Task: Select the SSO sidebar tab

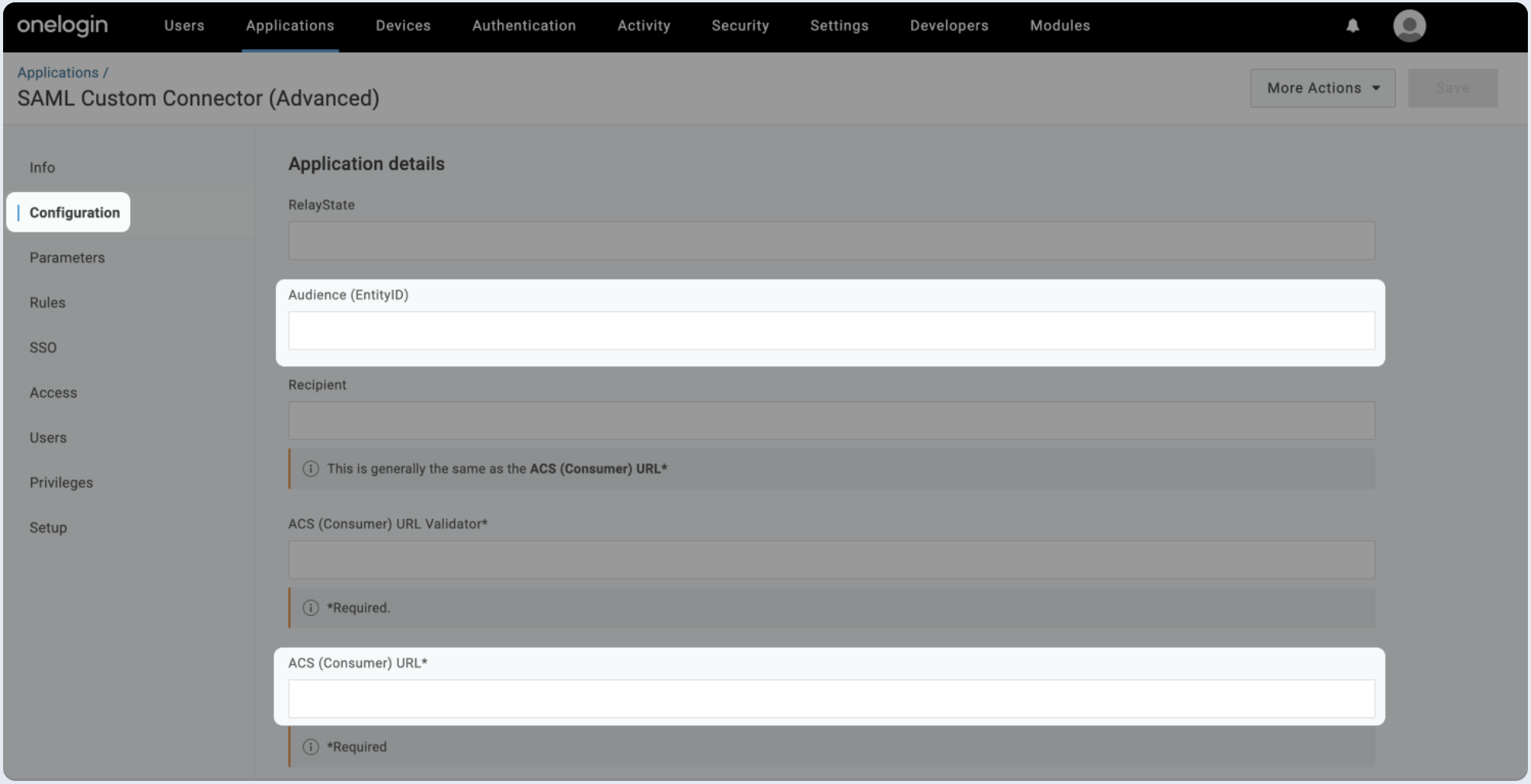Action: [x=43, y=348]
